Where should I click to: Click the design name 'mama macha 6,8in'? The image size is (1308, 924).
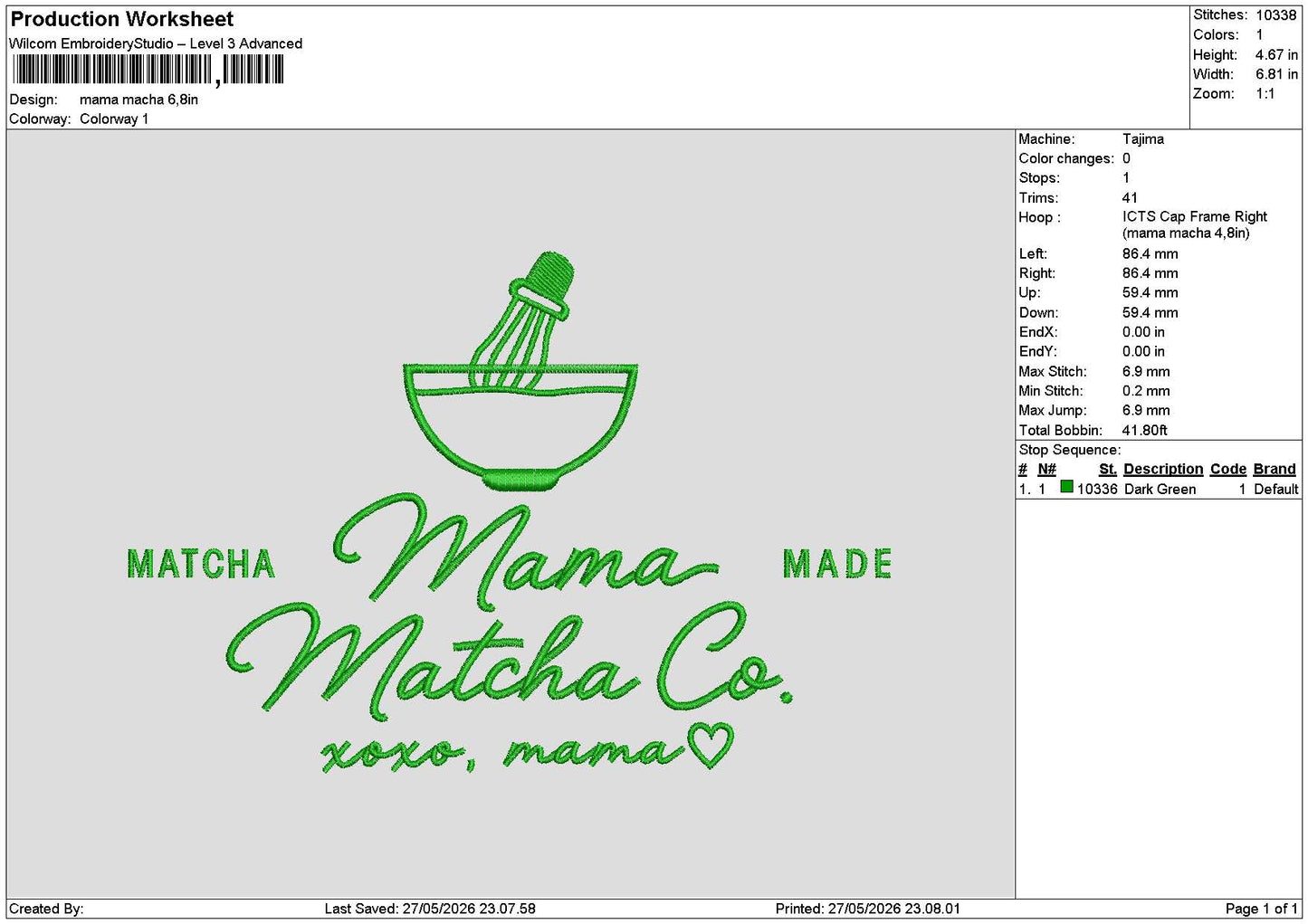pyautogui.click(x=138, y=100)
